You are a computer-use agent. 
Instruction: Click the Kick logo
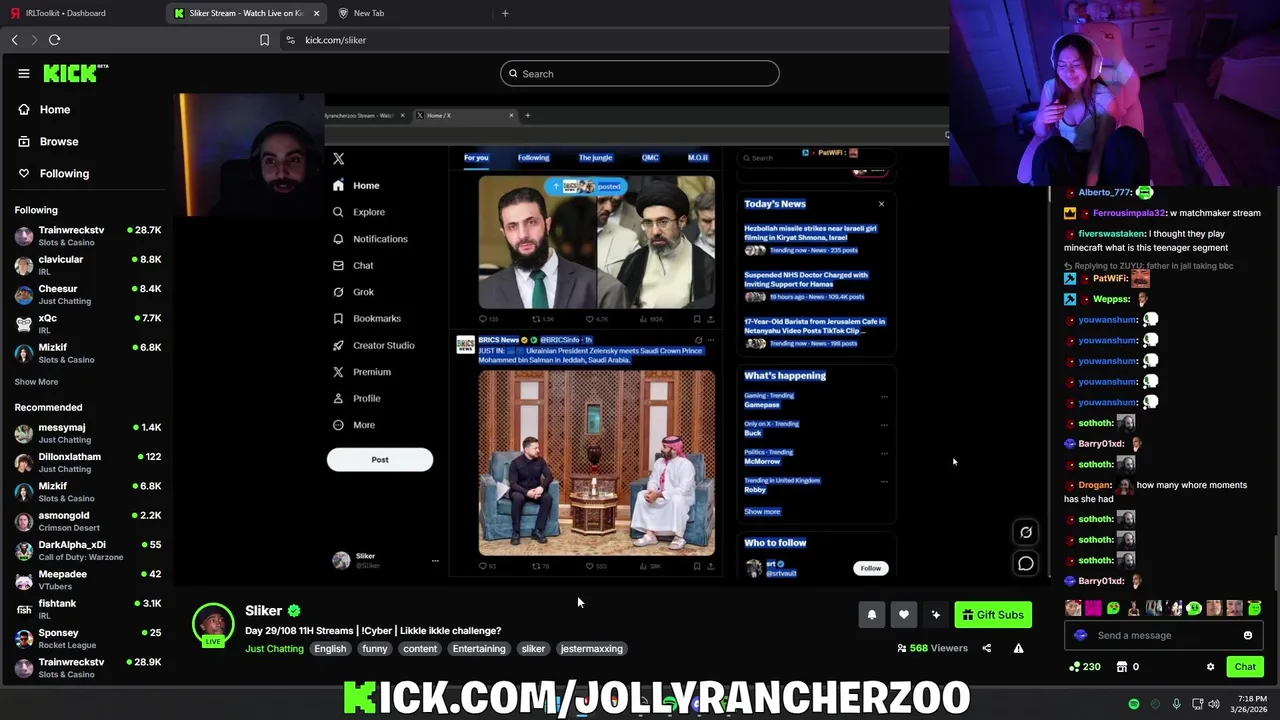(x=75, y=73)
